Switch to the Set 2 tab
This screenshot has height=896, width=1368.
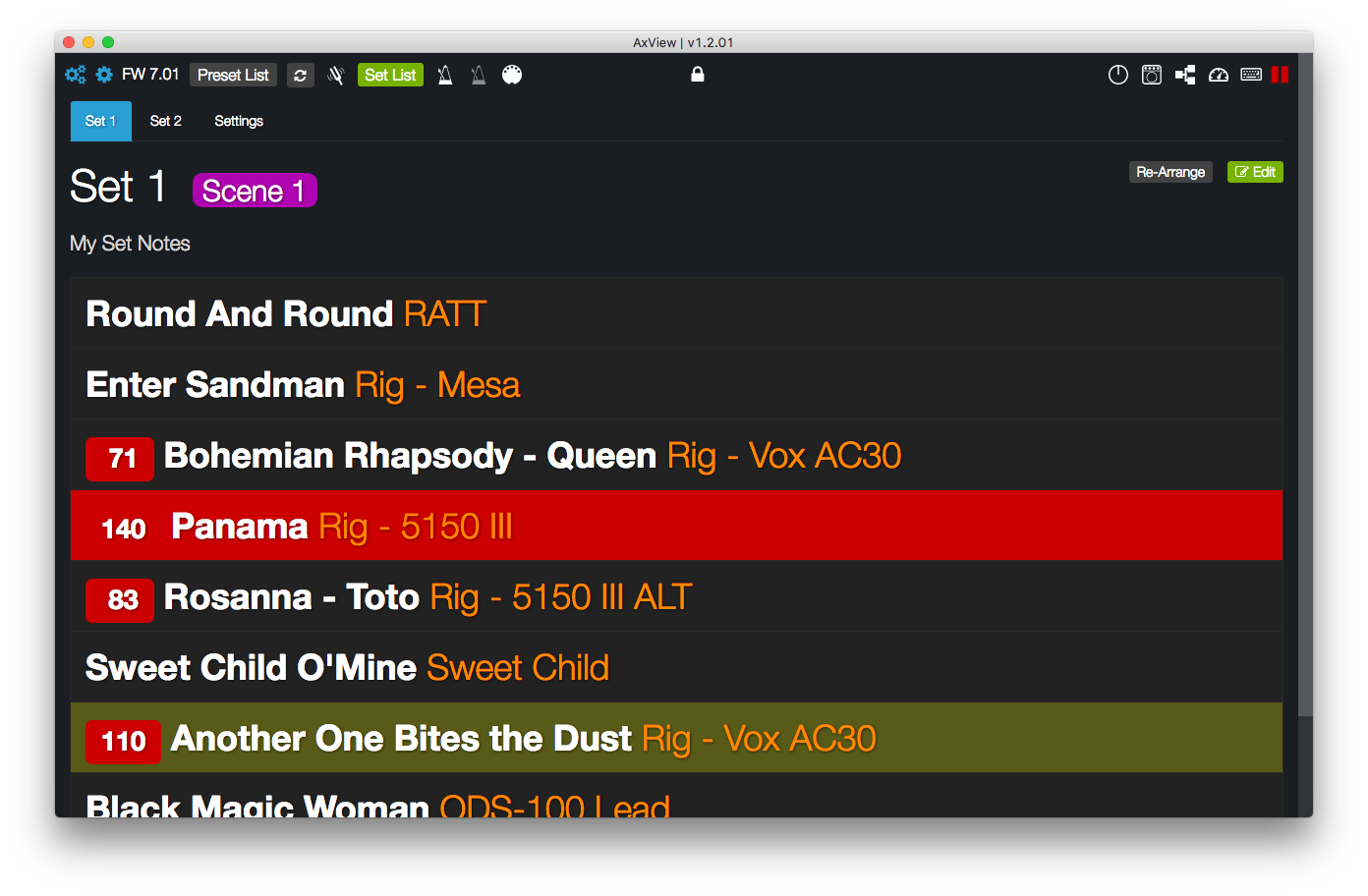(x=166, y=121)
